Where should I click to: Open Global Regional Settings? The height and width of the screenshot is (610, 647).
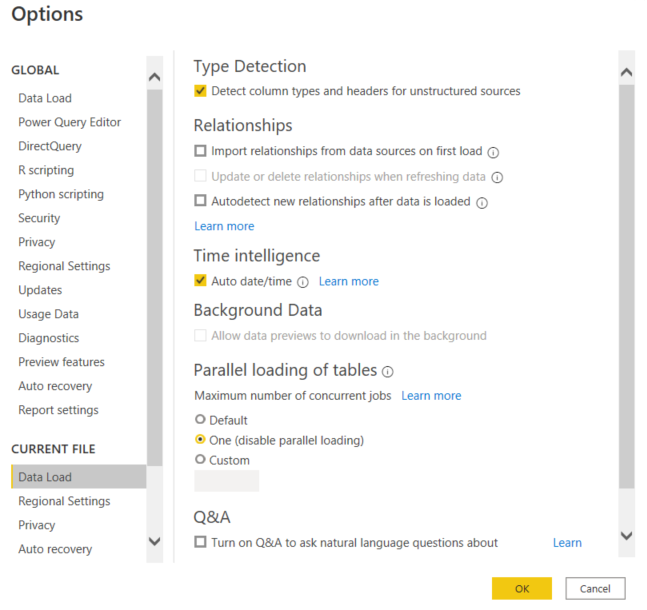[64, 266]
